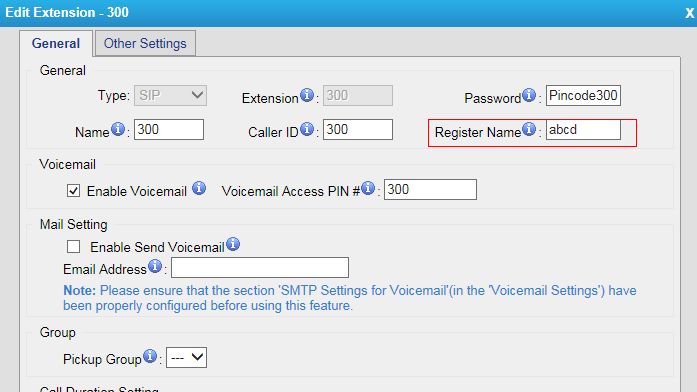Click info icon beside Password label
This screenshot has width=697, height=392.
pos(529,95)
